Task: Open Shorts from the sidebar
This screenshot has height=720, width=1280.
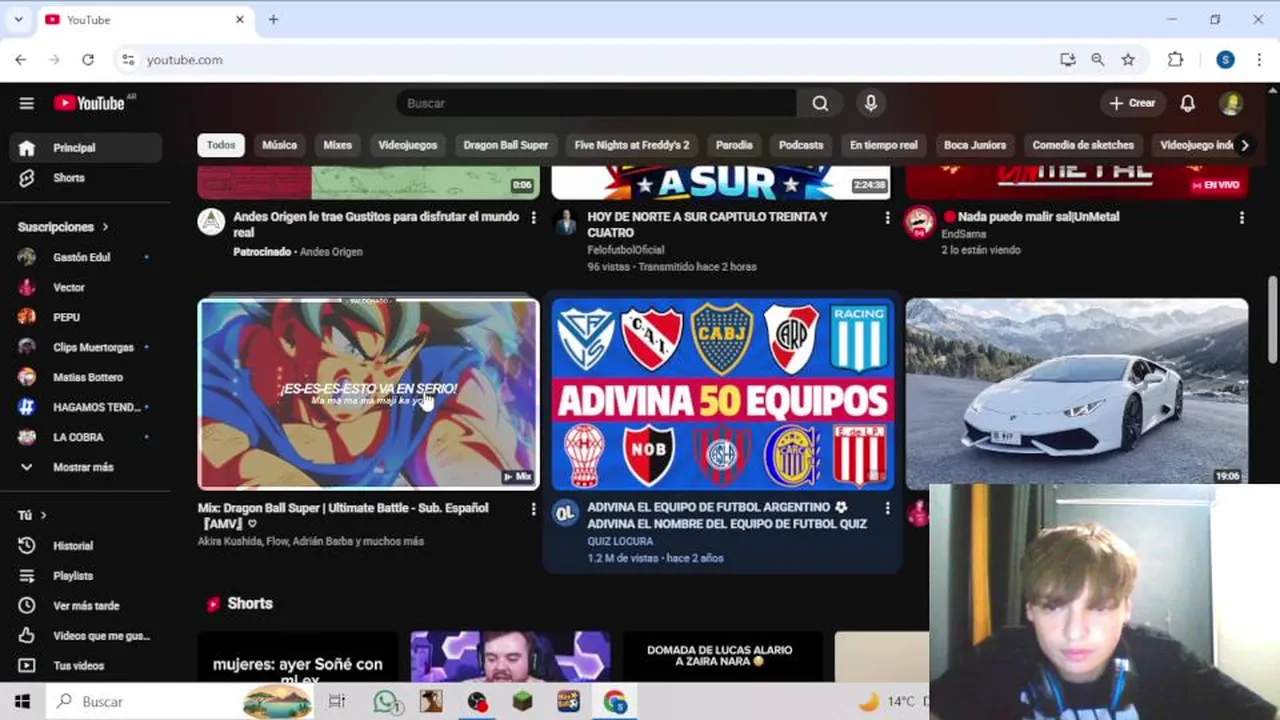Action: click(86, 178)
